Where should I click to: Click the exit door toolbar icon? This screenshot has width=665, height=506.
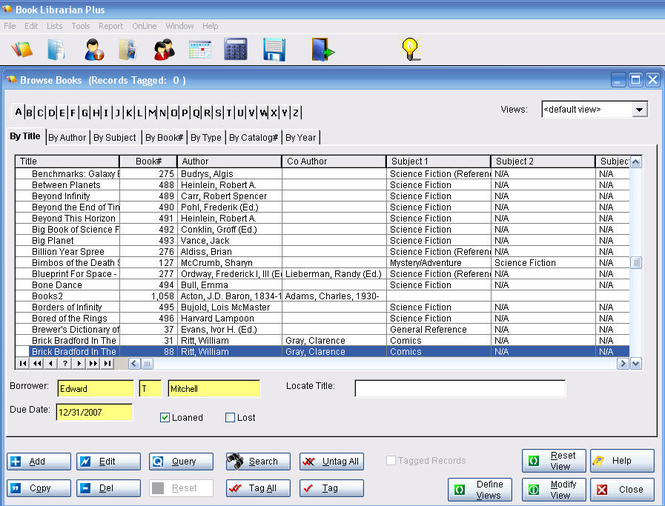point(323,49)
